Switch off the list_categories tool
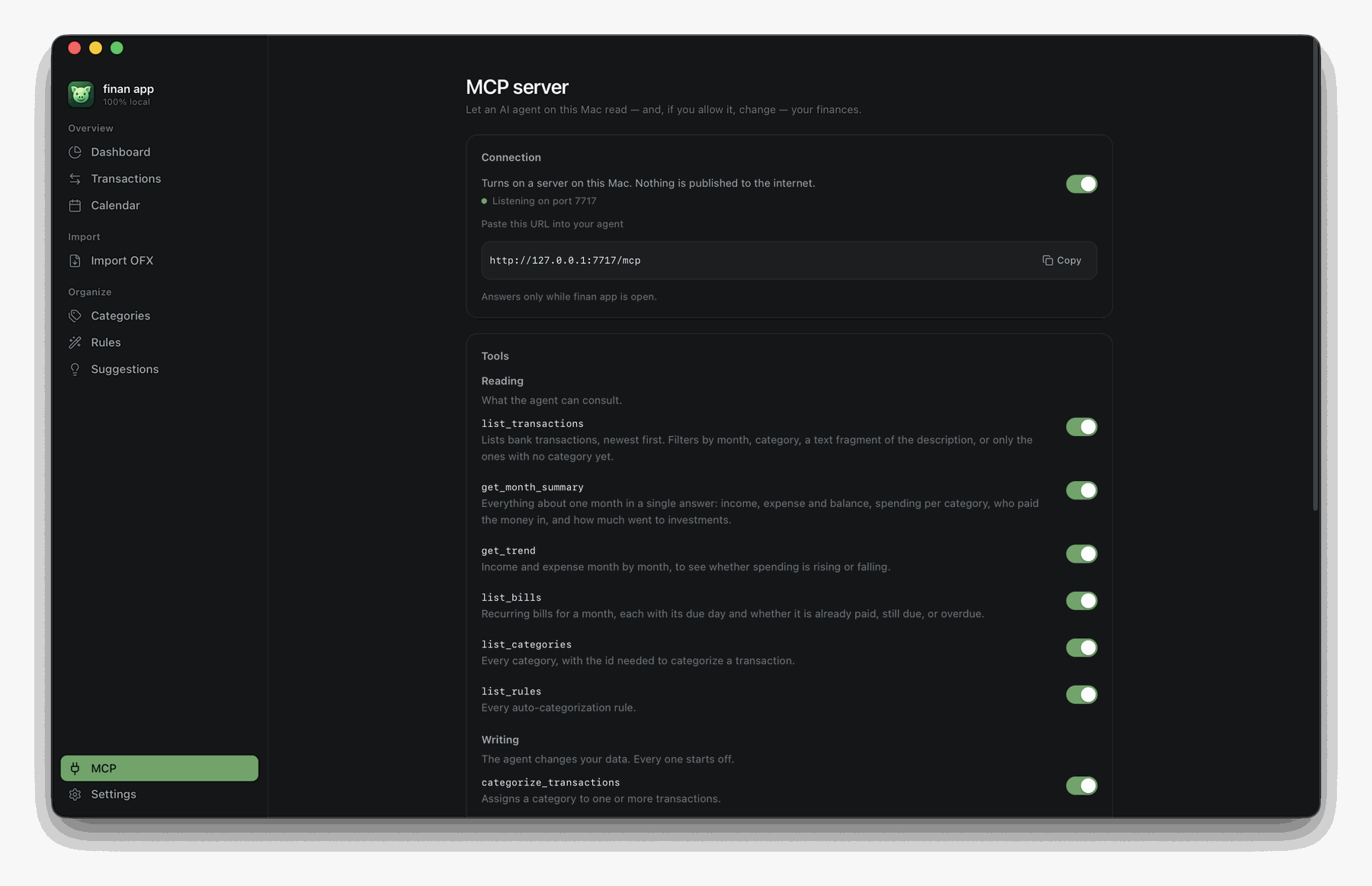 pos(1081,647)
